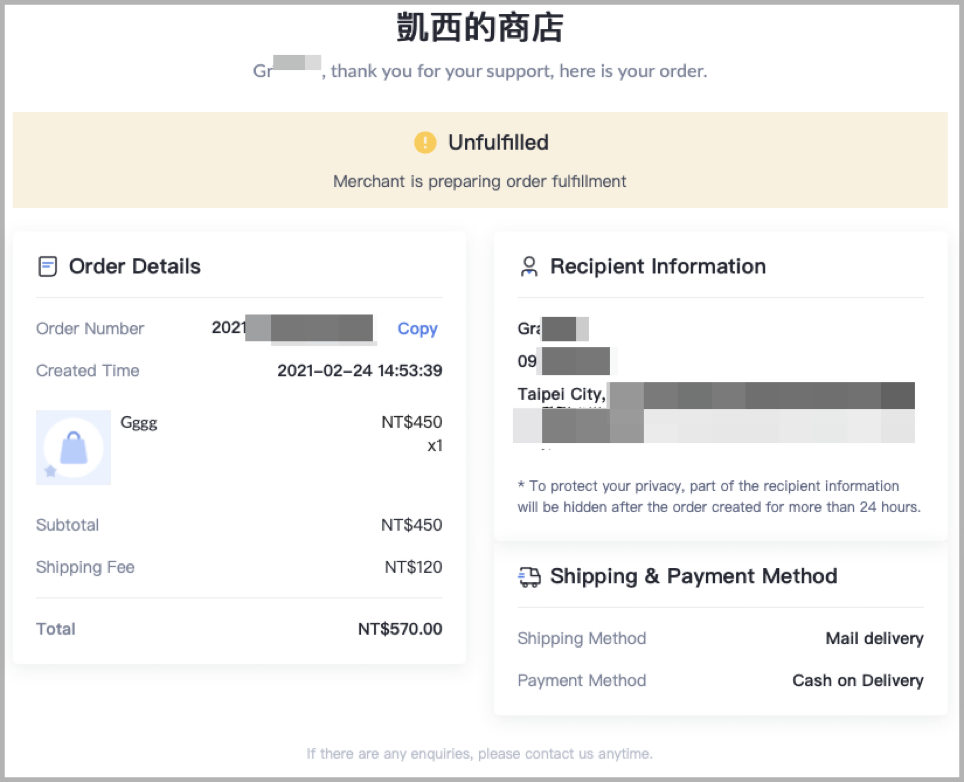
Task: Click the yellow Unfulfilled warning icon
Action: pos(425,143)
